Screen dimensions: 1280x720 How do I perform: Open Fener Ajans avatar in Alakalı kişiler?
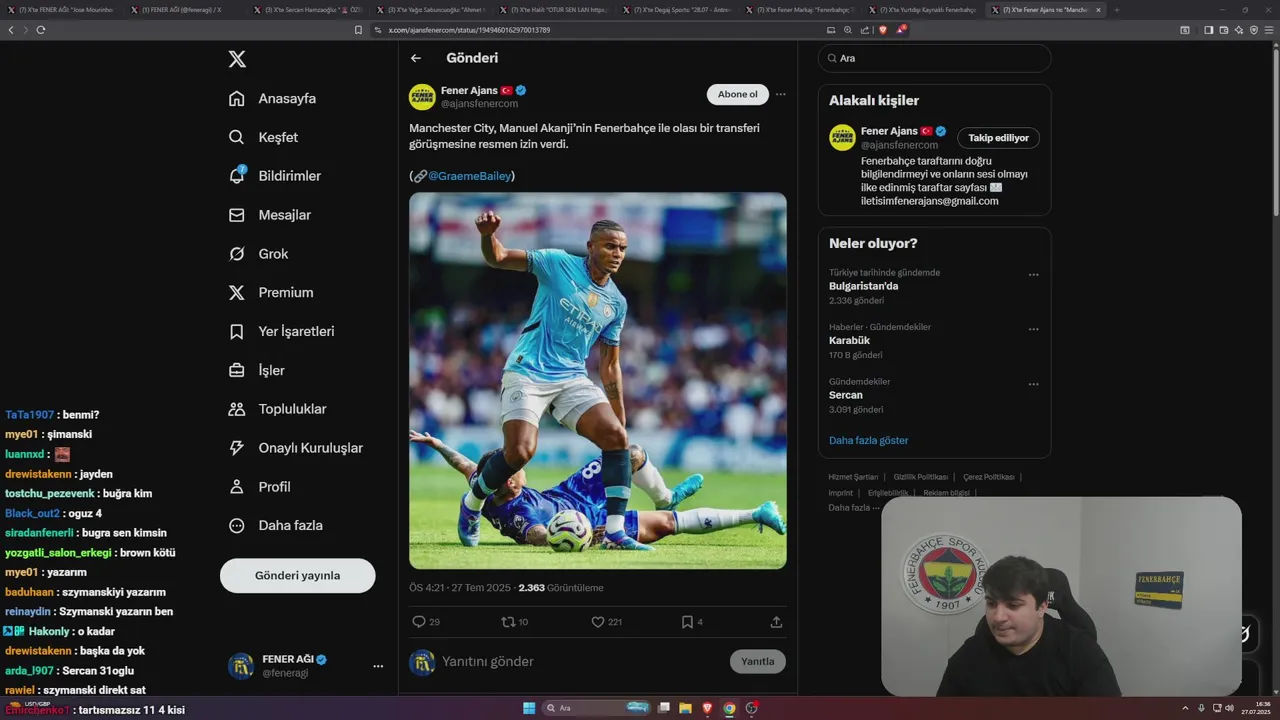[x=842, y=137]
